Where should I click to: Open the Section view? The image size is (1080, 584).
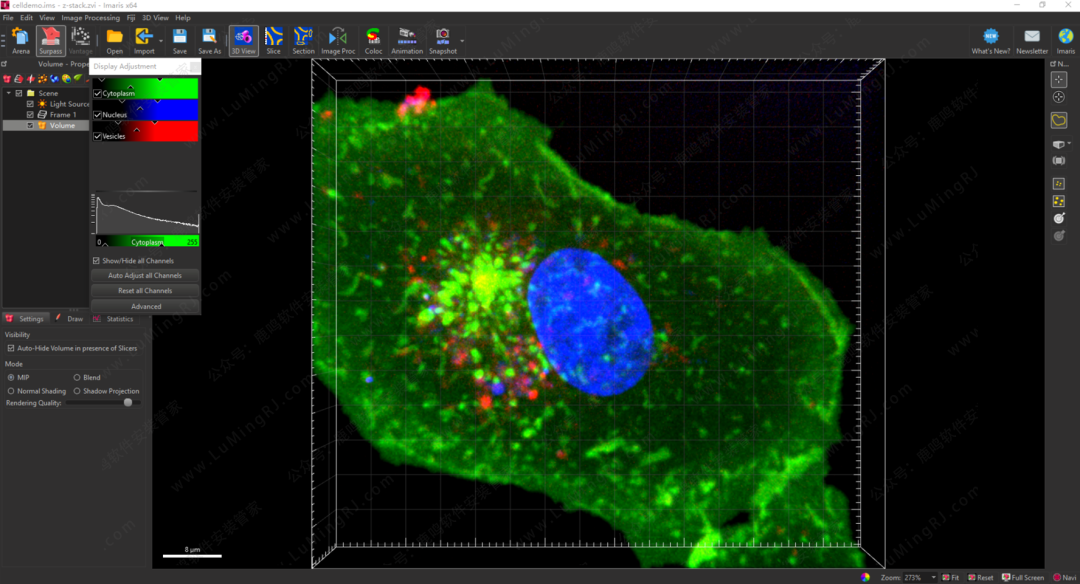pyautogui.click(x=303, y=39)
